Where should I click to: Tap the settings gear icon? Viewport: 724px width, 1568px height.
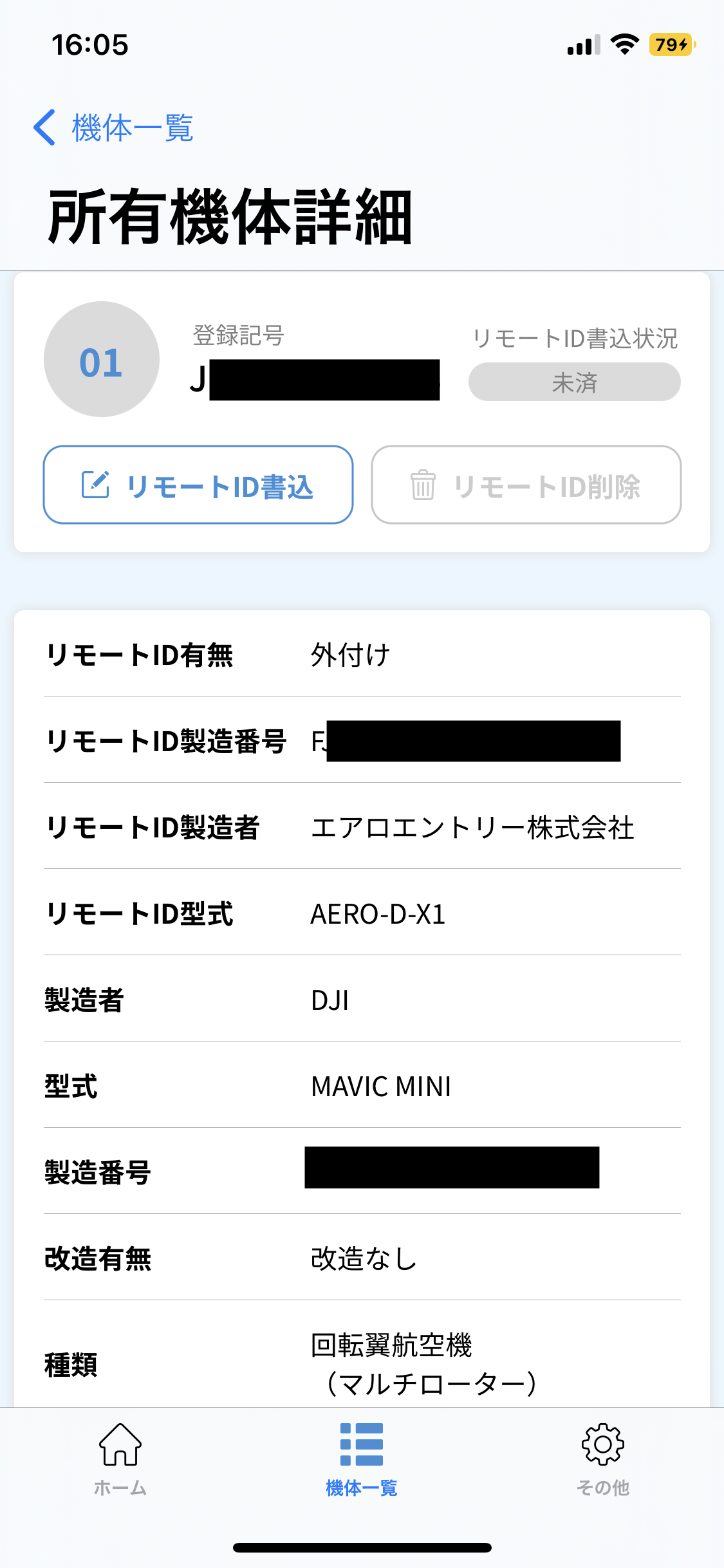[x=602, y=1444]
